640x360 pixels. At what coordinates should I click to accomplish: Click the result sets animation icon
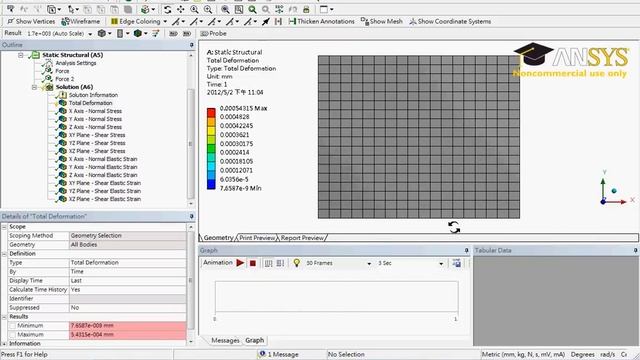pyautogui.click(x=280, y=263)
